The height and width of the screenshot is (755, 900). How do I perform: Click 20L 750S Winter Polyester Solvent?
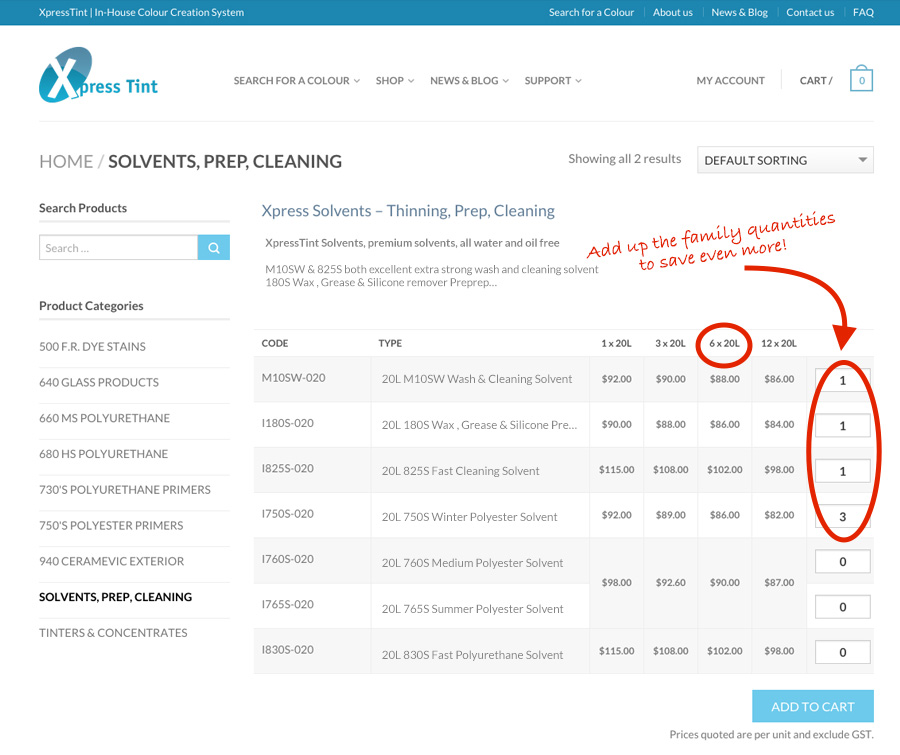(x=469, y=517)
